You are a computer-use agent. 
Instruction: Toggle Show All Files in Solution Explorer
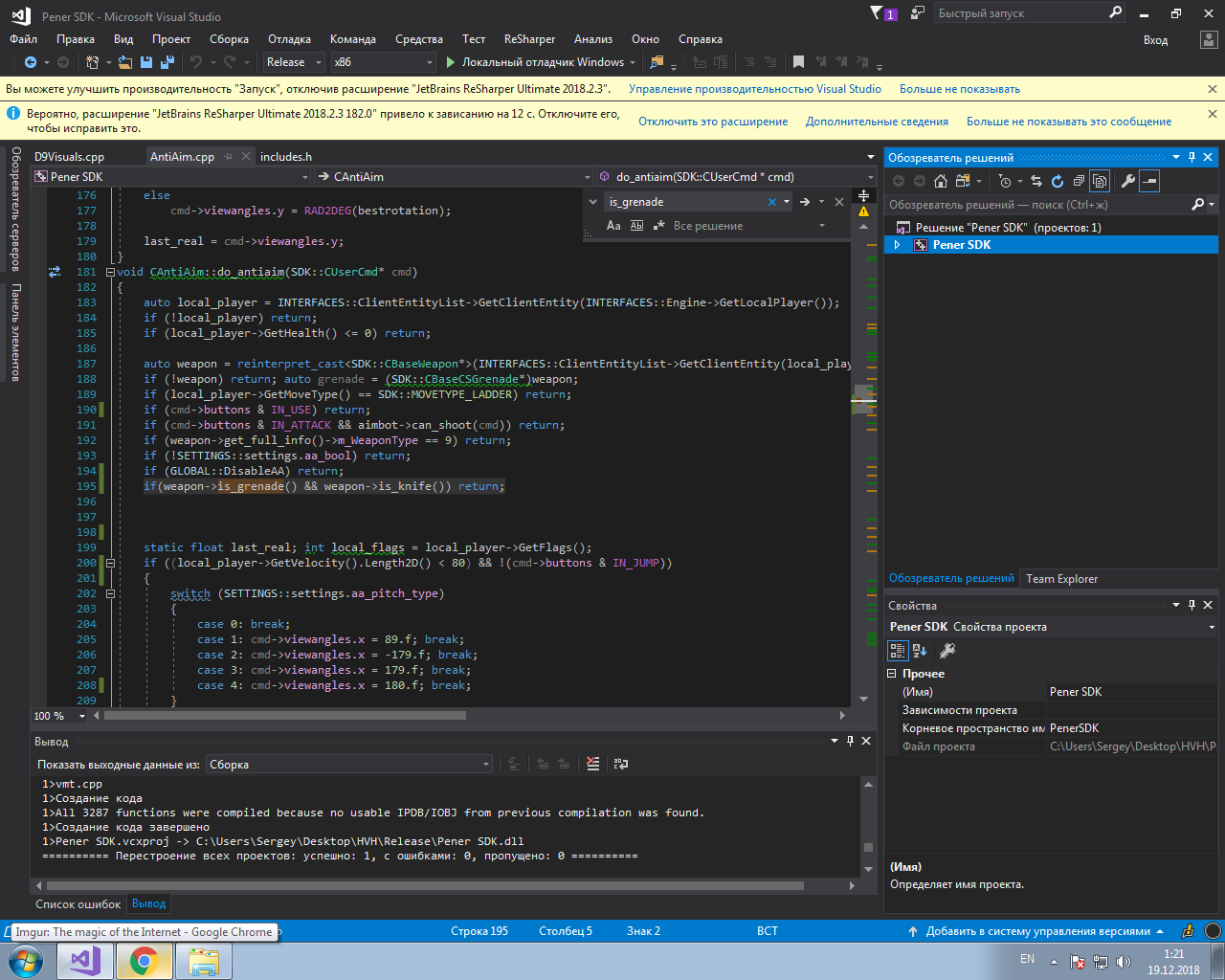[1101, 181]
